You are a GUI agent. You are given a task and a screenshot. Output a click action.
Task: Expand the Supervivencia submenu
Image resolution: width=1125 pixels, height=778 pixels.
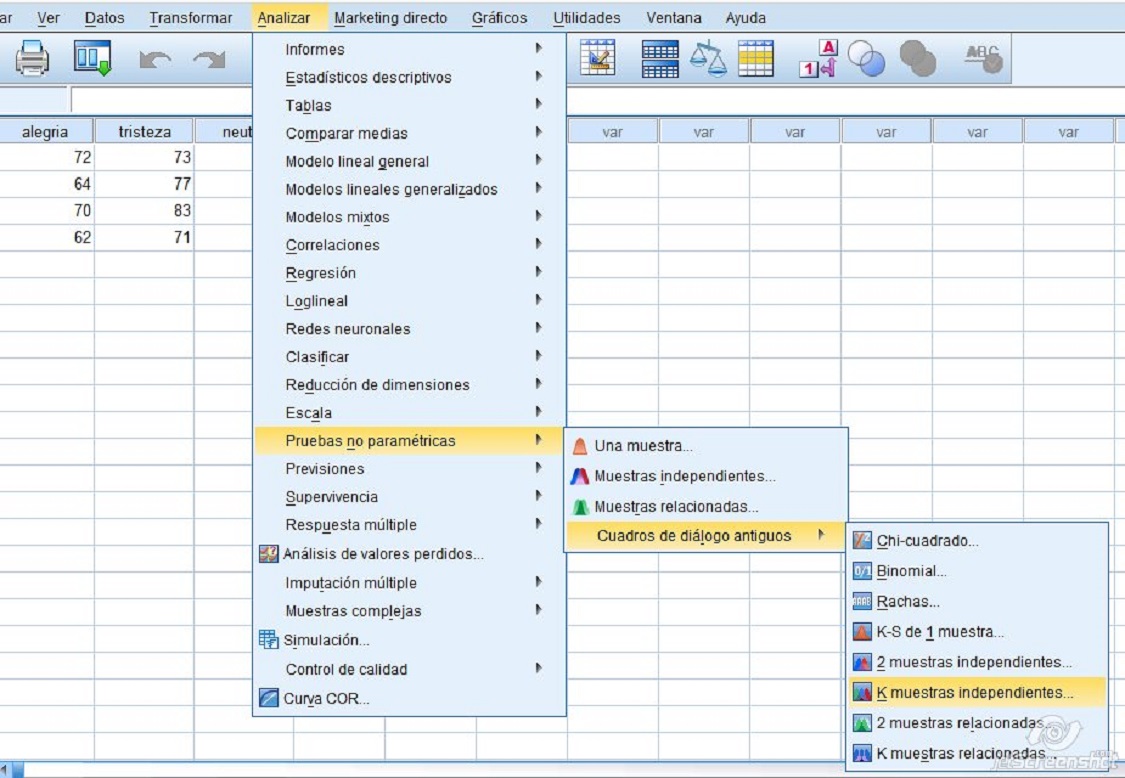coord(409,497)
